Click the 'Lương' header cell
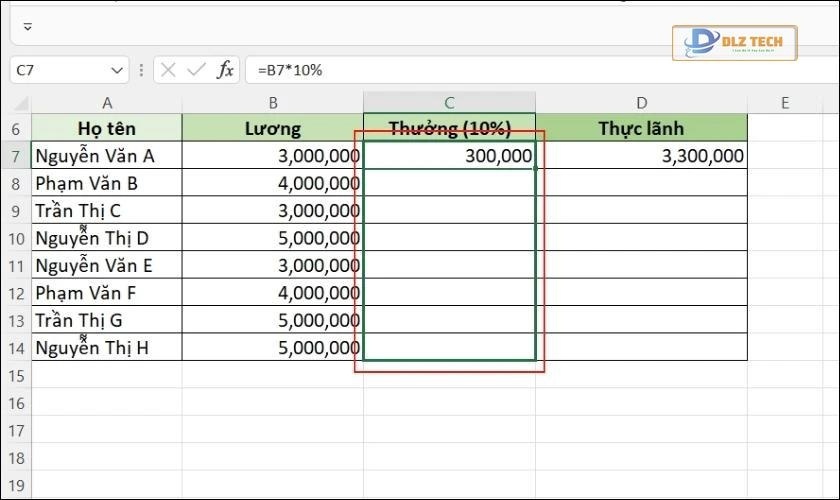This screenshot has width=840, height=500. (x=273, y=128)
